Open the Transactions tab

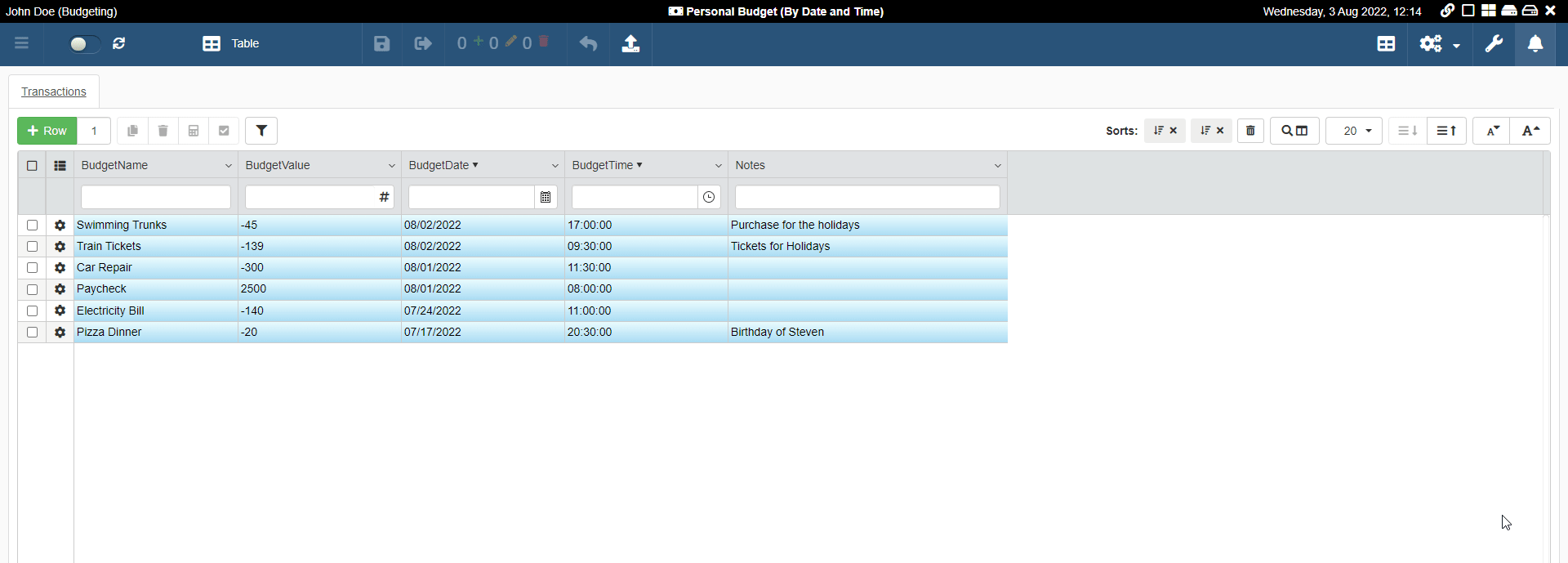[x=54, y=92]
